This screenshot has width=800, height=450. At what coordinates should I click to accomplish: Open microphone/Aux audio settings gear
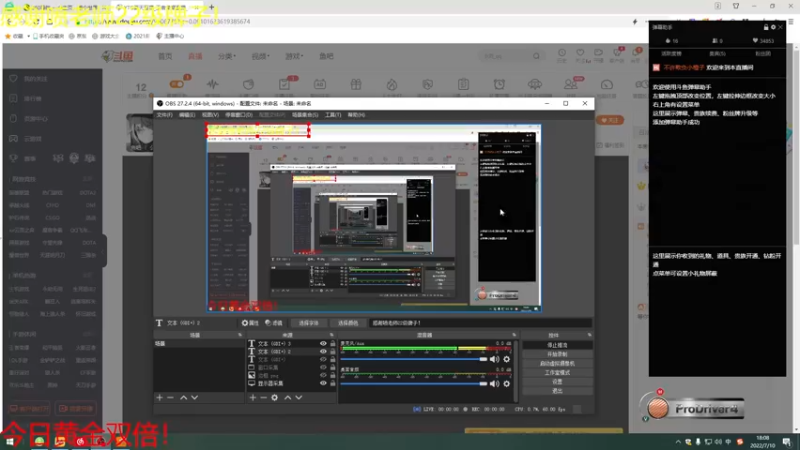[507, 359]
